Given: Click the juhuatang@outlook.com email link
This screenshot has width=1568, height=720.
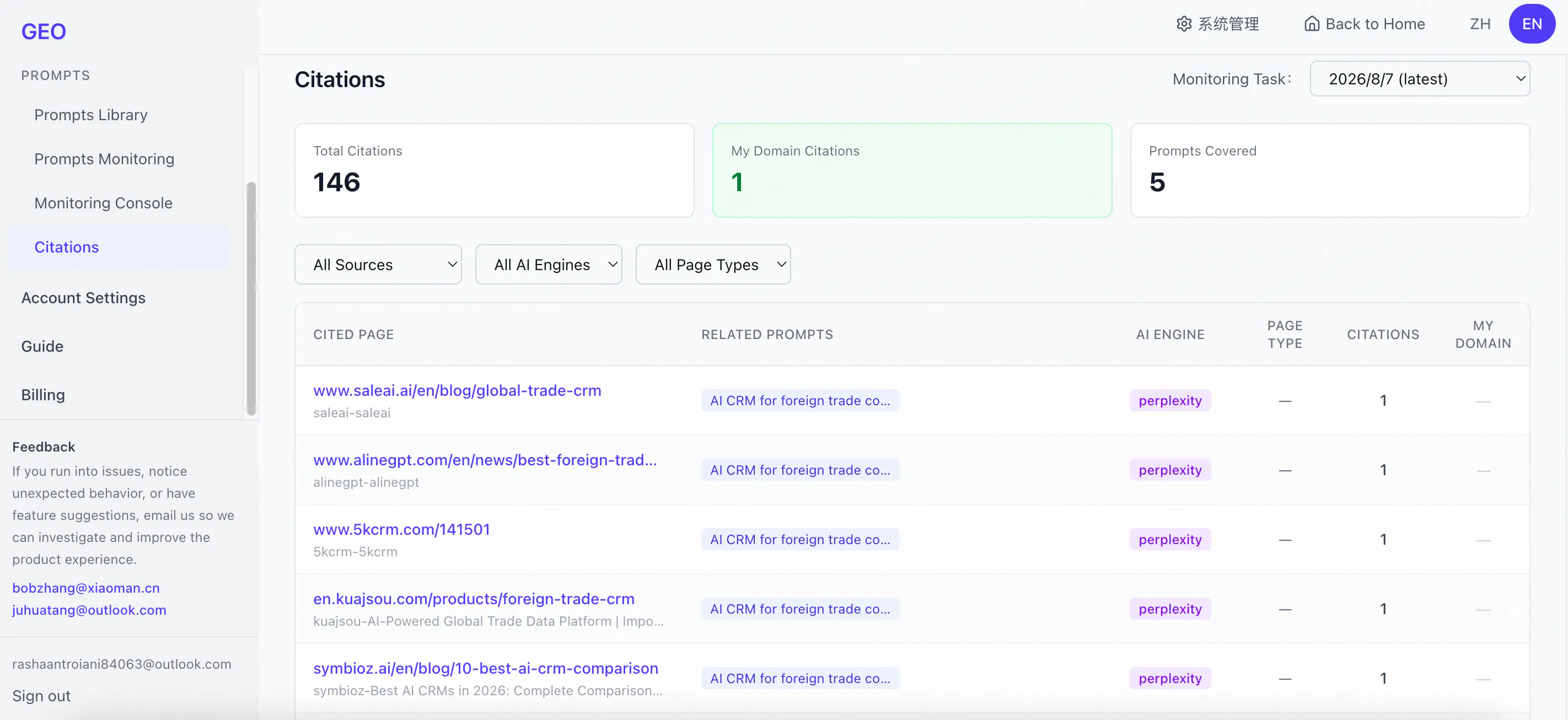Looking at the screenshot, I should pos(89,610).
